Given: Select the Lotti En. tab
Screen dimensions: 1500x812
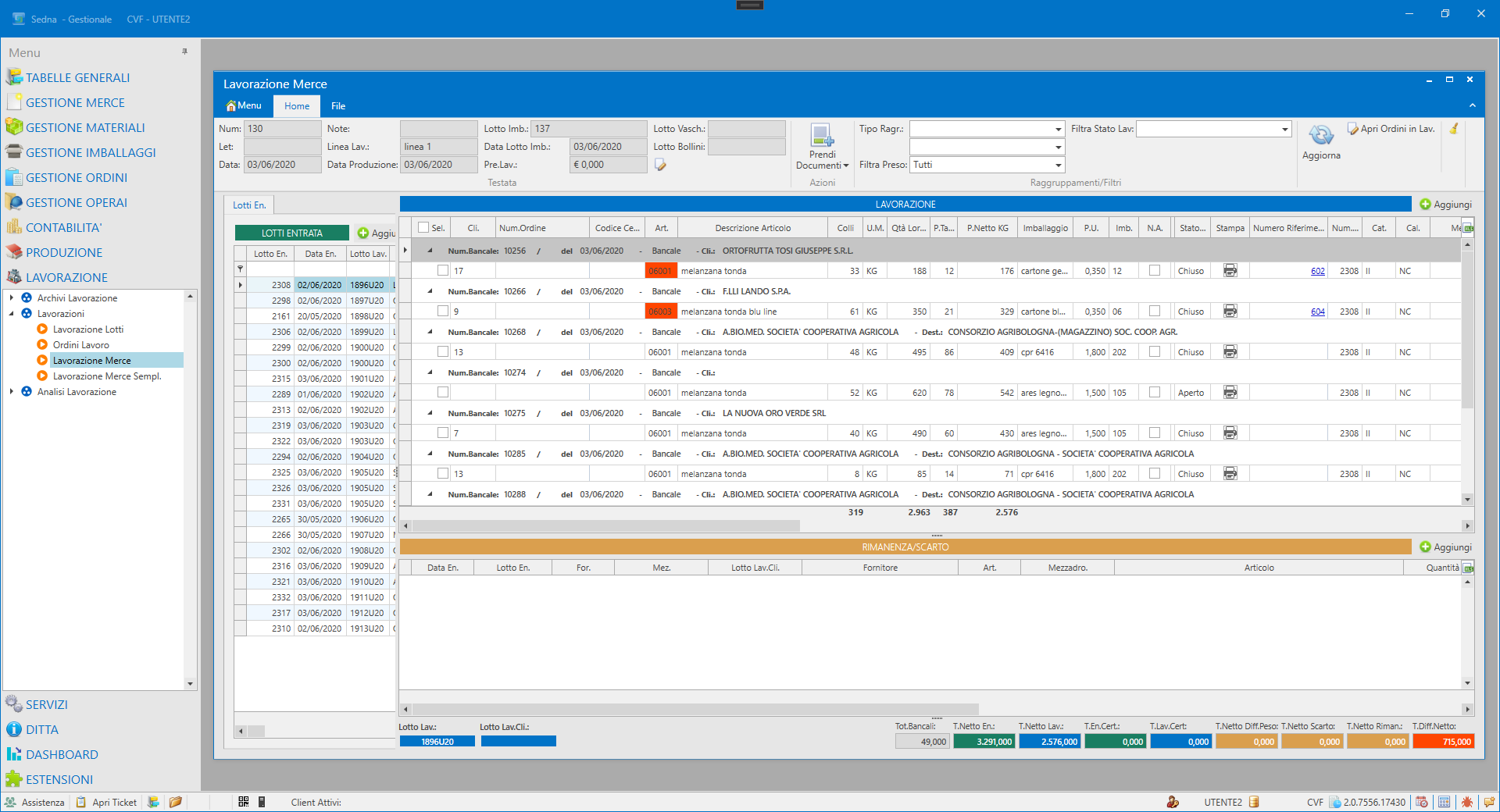Looking at the screenshot, I should 249,205.
